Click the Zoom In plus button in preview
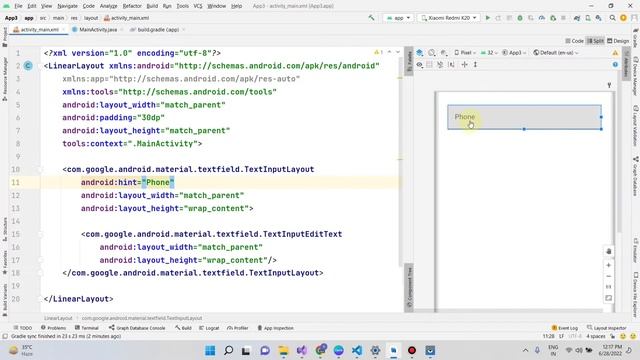640x360 pixels. coord(609,265)
